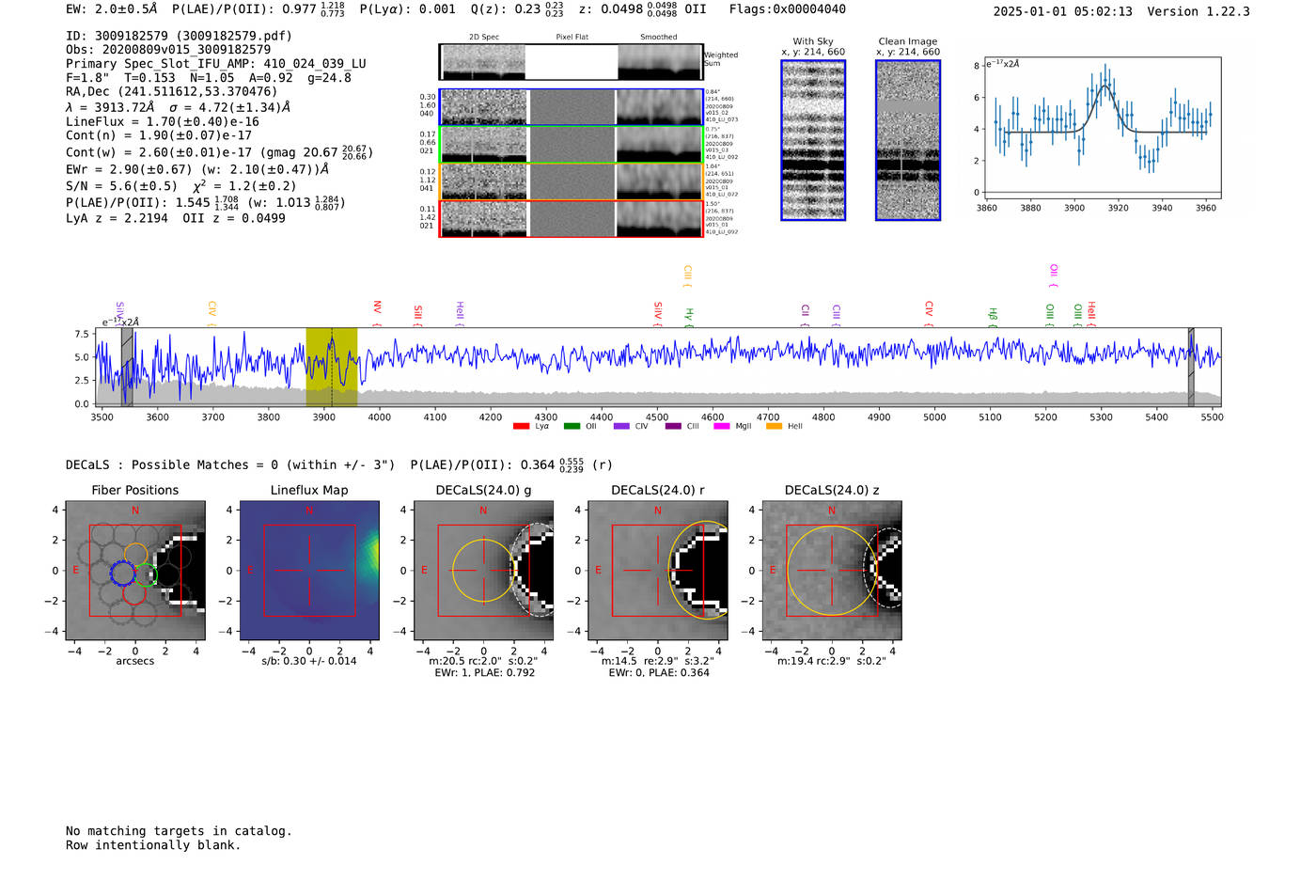
Task: Click the red HeII marker near 5290
Action: pyautogui.click(x=1091, y=314)
